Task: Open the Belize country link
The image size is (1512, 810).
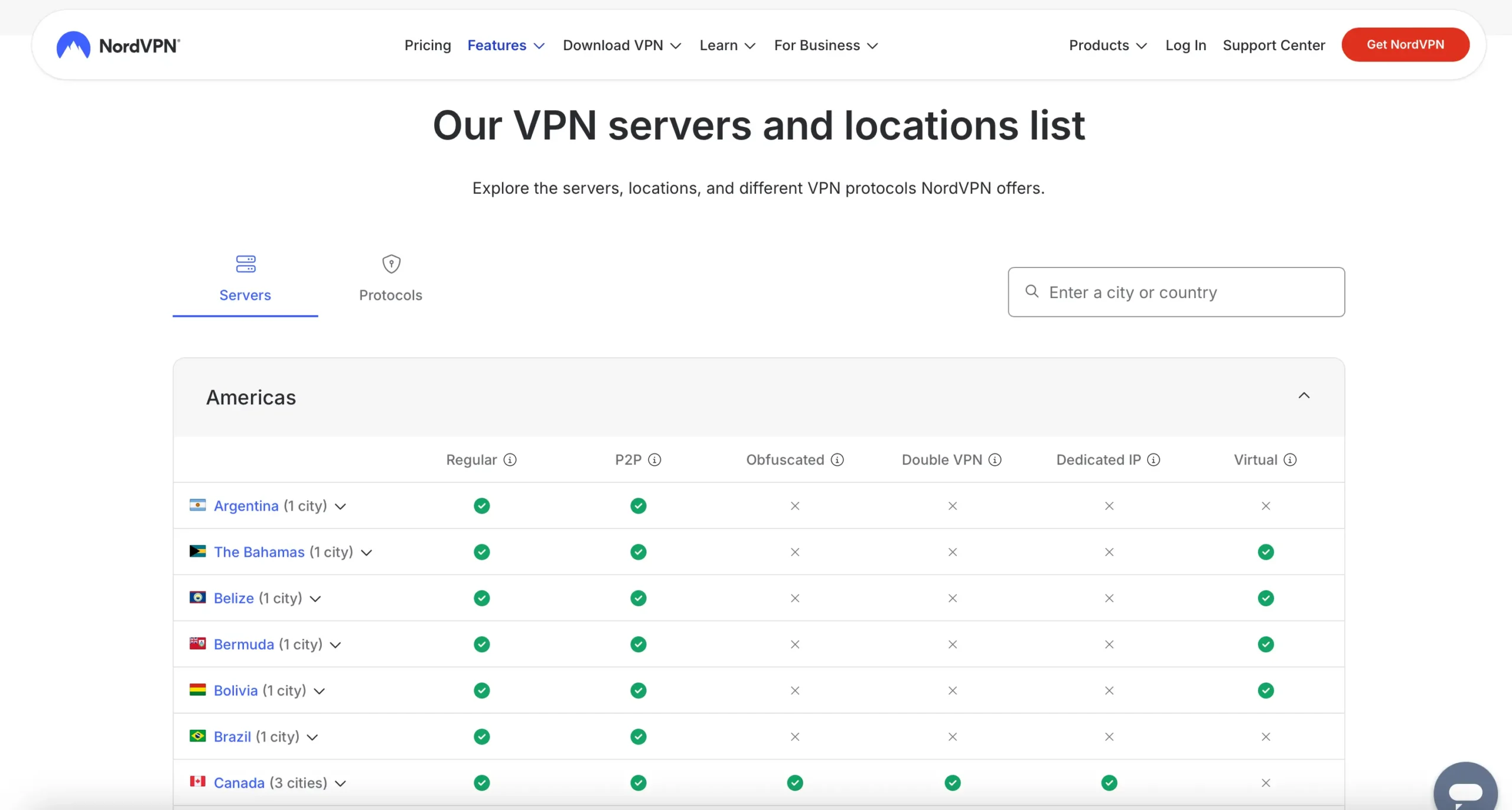Action: [x=234, y=598]
